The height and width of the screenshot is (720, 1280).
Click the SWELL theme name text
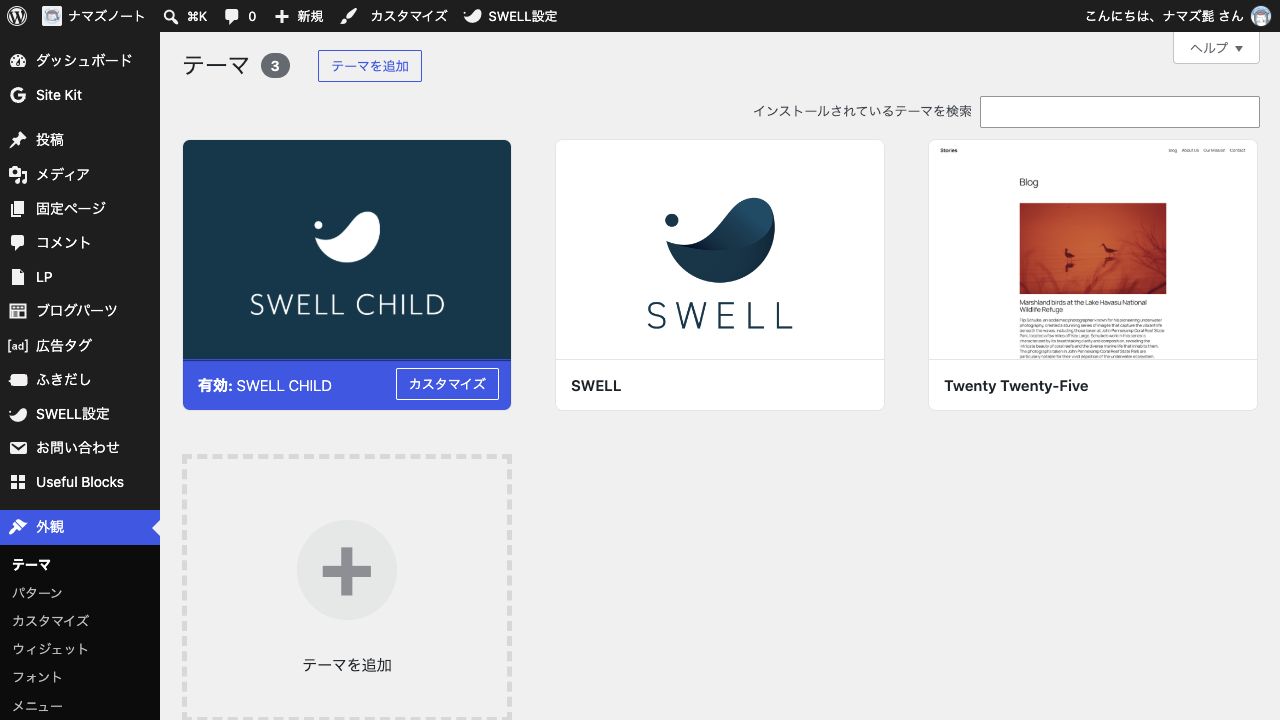[596, 386]
